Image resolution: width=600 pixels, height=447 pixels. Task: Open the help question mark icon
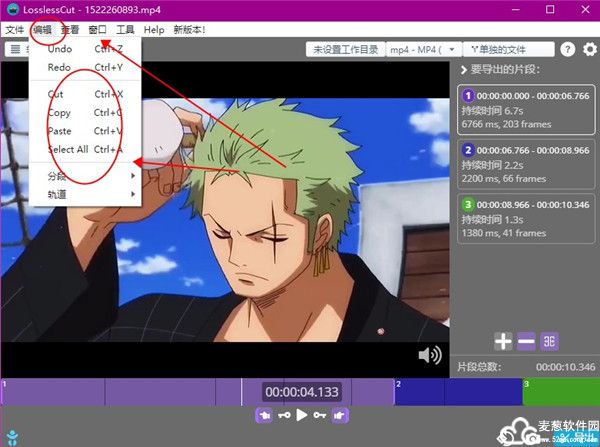point(568,49)
